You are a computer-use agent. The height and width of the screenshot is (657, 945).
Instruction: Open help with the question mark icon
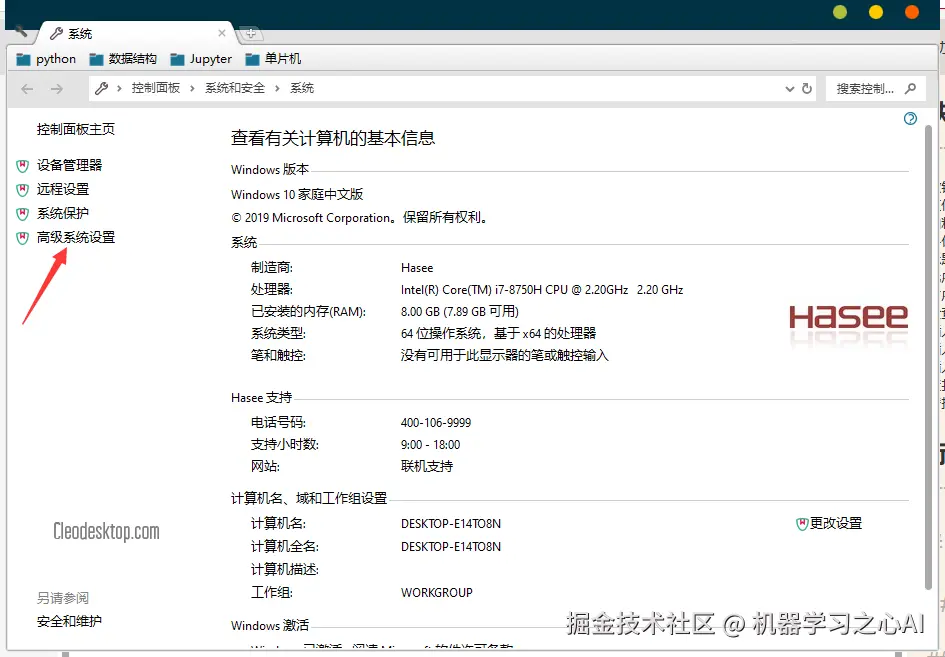pos(910,119)
